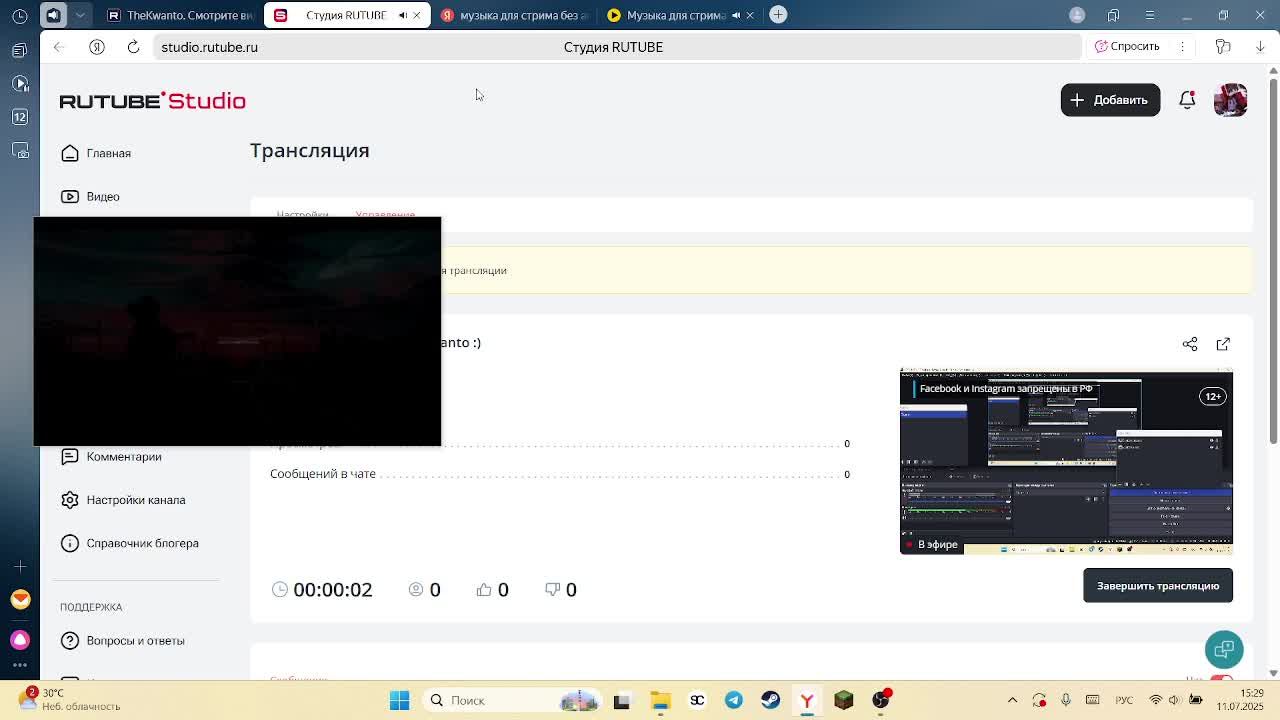Click the dislikes thumbs-down counter

pos(560,590)
